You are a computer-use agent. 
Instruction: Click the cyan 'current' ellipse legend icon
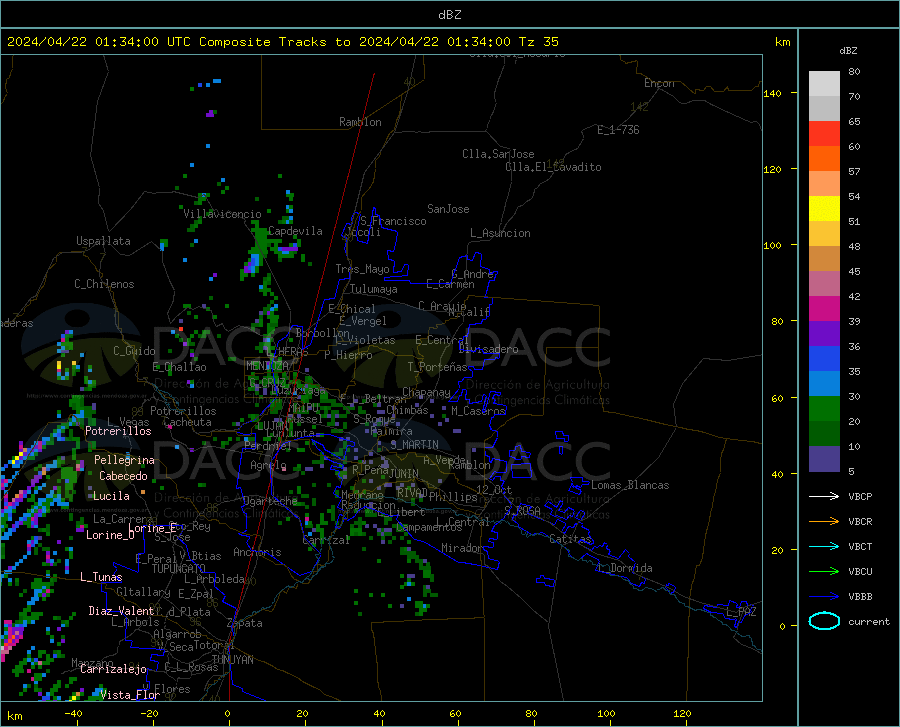pos(824,621)
